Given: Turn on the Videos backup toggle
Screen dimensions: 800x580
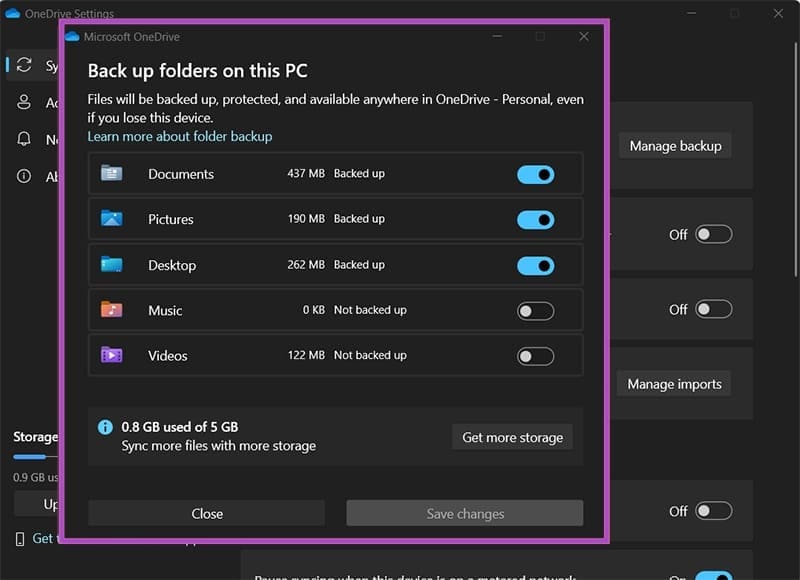Looking at the screenshot, I should pos(536,355).
